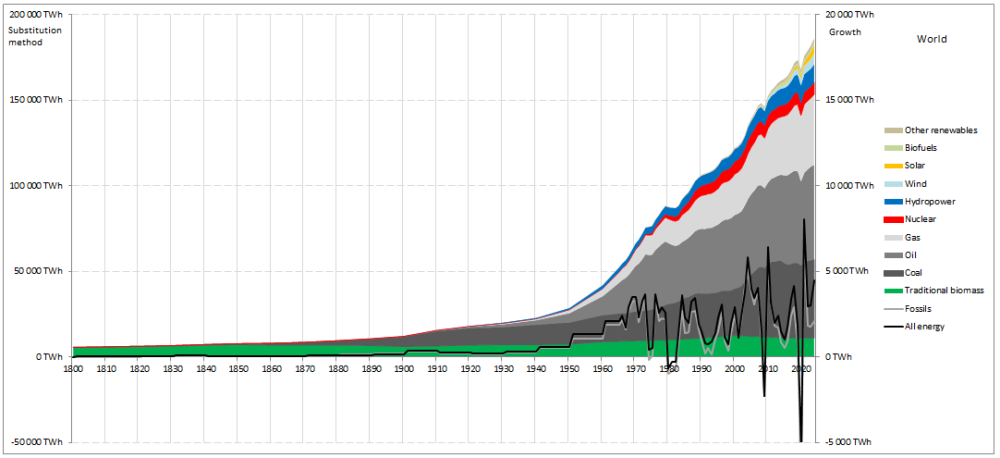
Task: Click the World chart title
Action: pos(932,39)
